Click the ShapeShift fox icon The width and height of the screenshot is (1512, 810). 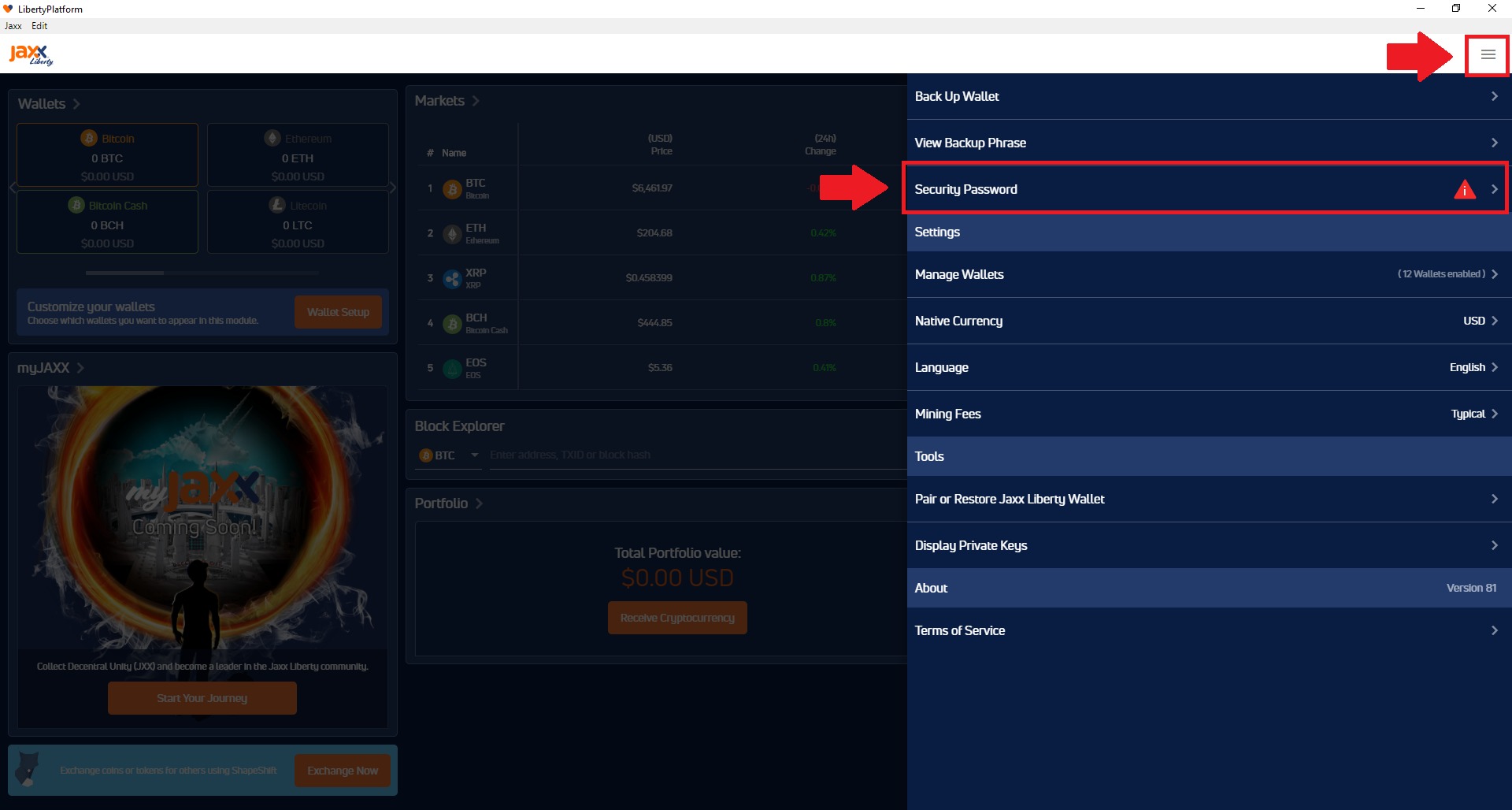pos(28,769)
